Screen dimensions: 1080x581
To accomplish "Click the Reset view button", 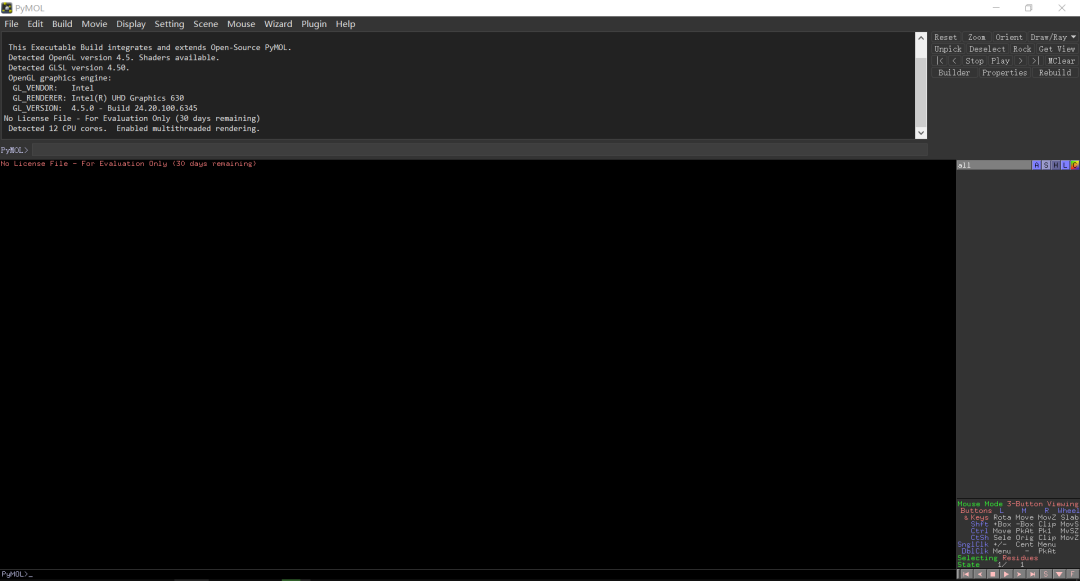I will click(x=945, y=37).
